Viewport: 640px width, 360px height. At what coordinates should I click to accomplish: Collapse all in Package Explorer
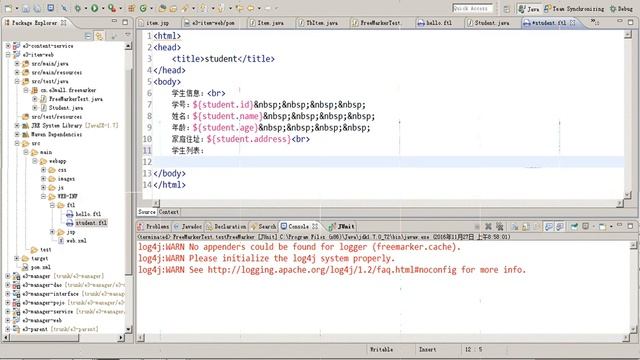point(88,36)
